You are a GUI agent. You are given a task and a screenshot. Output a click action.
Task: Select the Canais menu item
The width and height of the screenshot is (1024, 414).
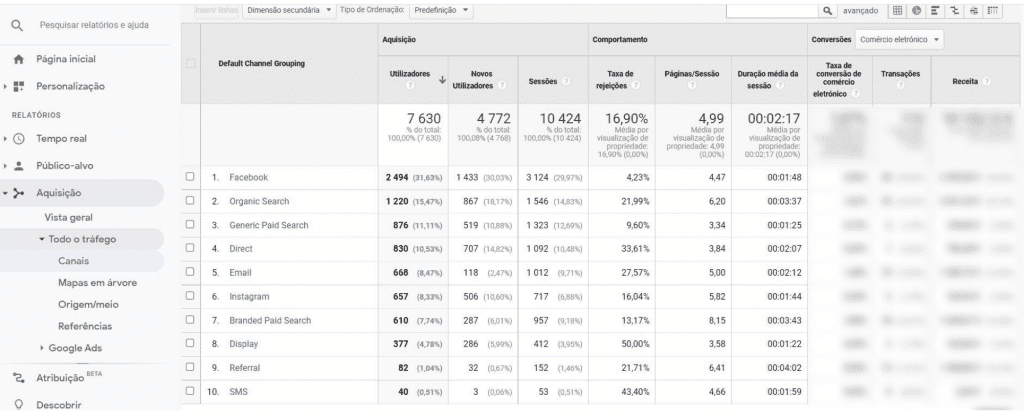(x=74, y=261)
